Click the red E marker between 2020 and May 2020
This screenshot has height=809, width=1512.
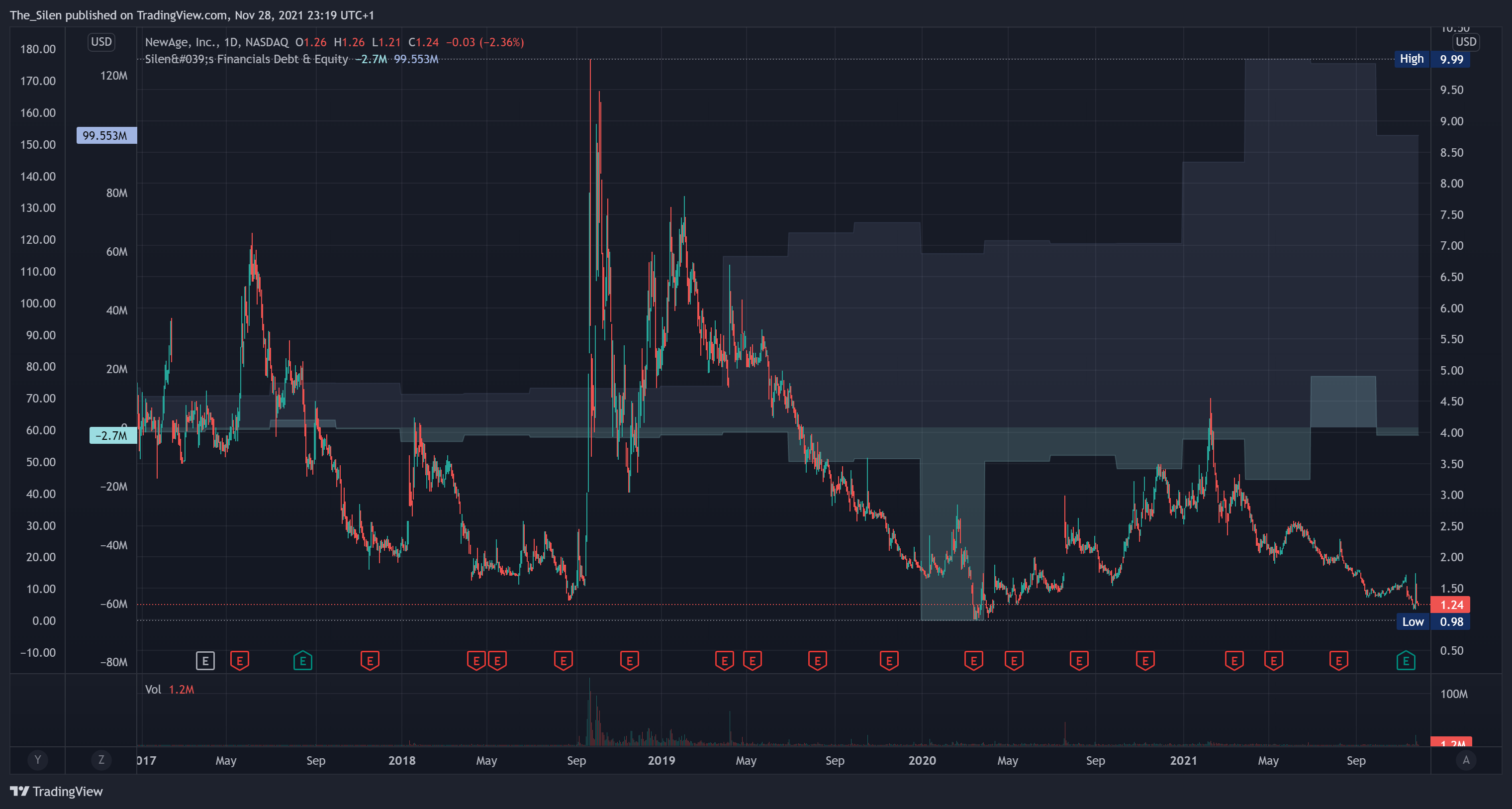pos(974,661)
